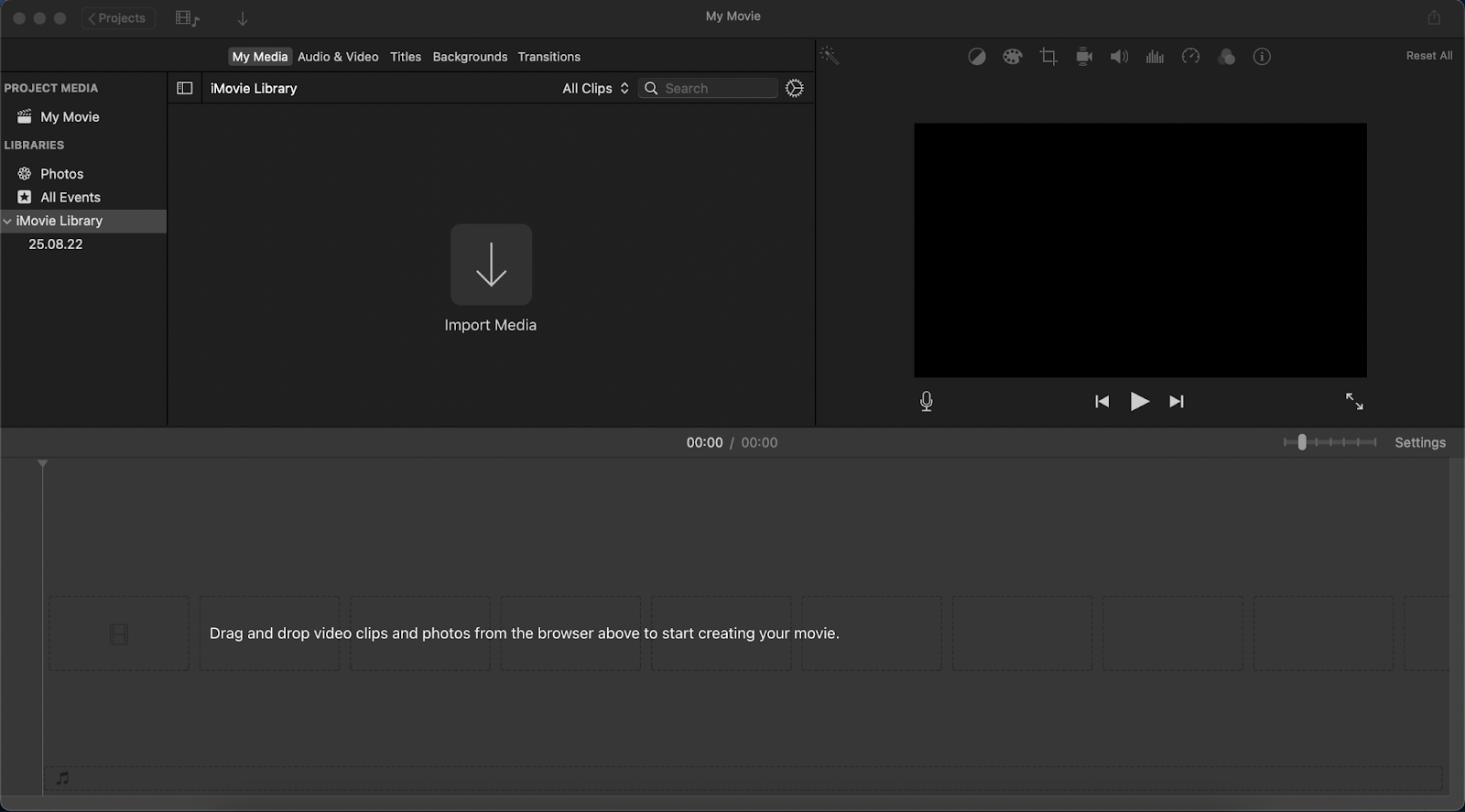Click the timeline playhead marker
The width and height of the screenshot is (1465, 812).
42,464
